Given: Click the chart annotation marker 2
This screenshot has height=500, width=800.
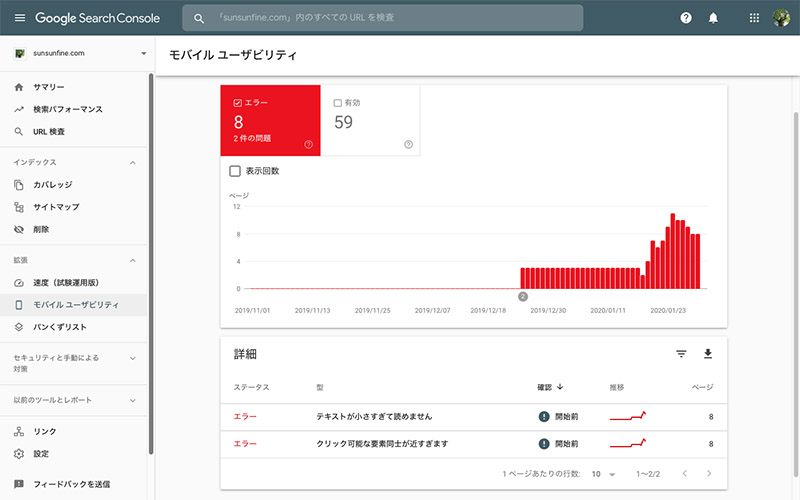Looking at the screenshot, I should point(522,296).
